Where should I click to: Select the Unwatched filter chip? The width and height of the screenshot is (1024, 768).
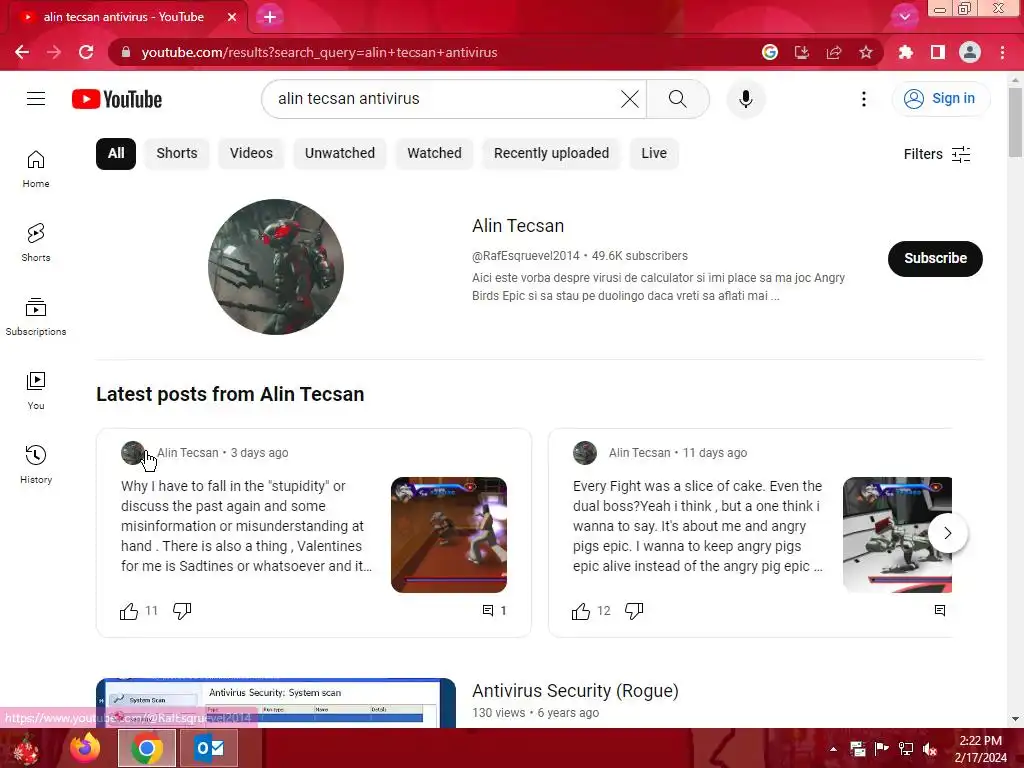point(340,153)
